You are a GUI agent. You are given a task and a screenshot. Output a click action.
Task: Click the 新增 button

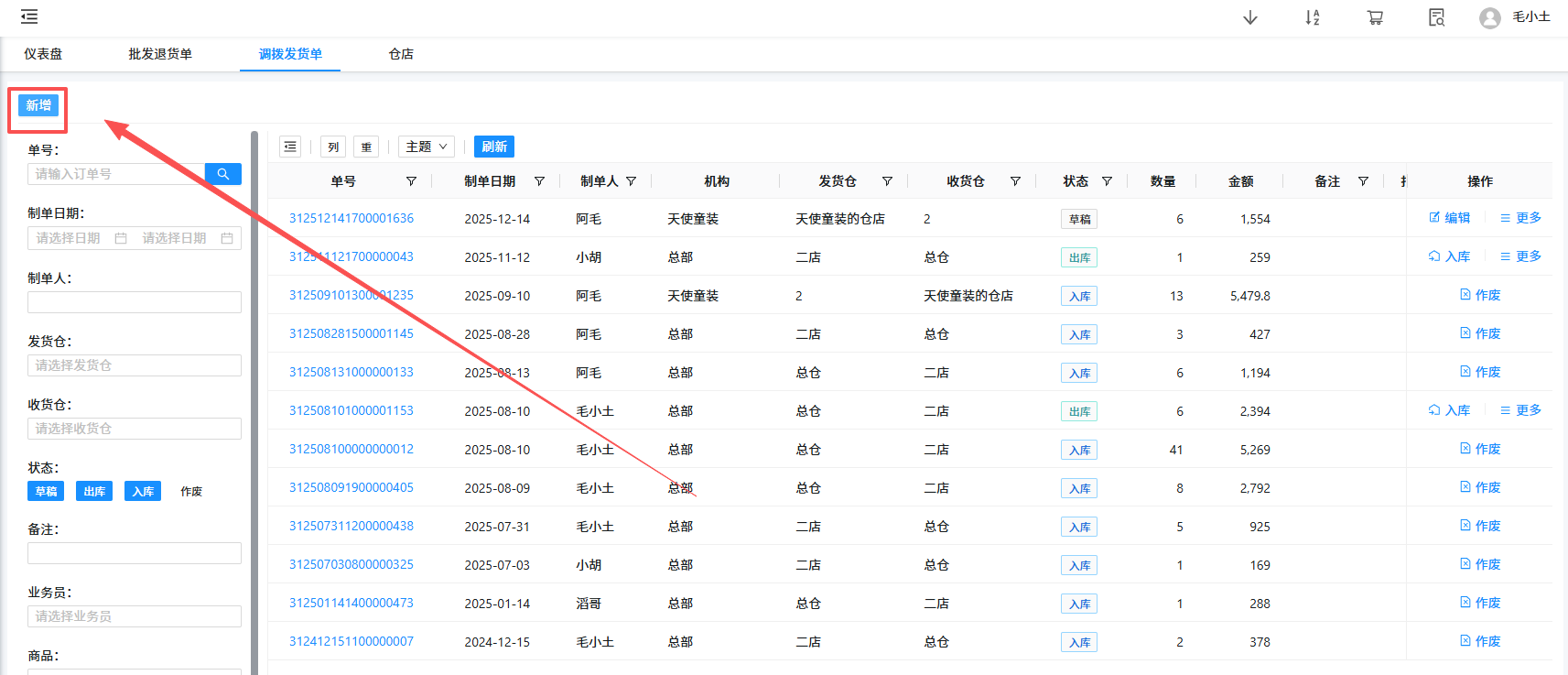(38, 105)
